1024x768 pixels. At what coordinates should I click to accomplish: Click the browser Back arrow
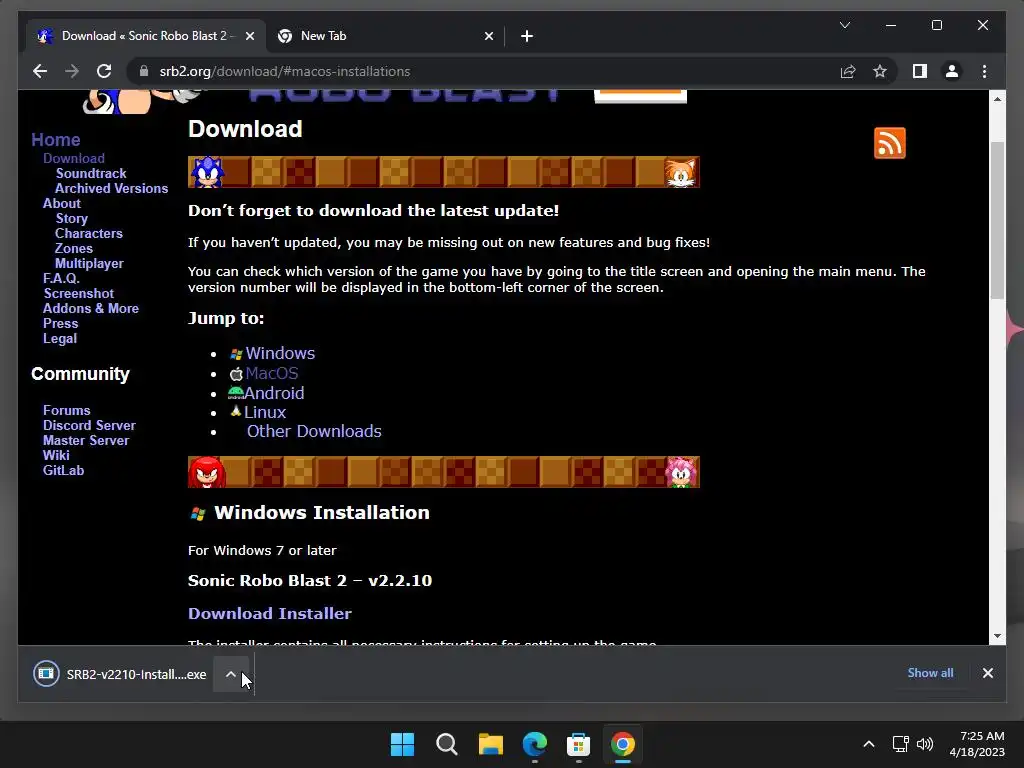pos(40,71)
